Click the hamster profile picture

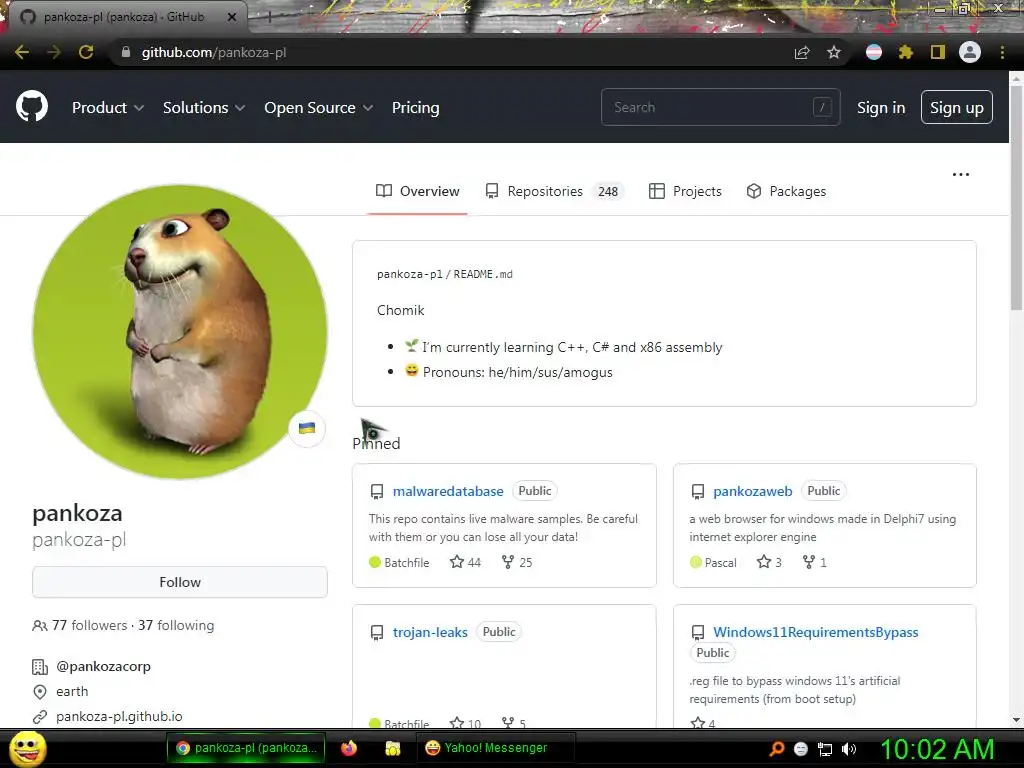click(180, 332)
